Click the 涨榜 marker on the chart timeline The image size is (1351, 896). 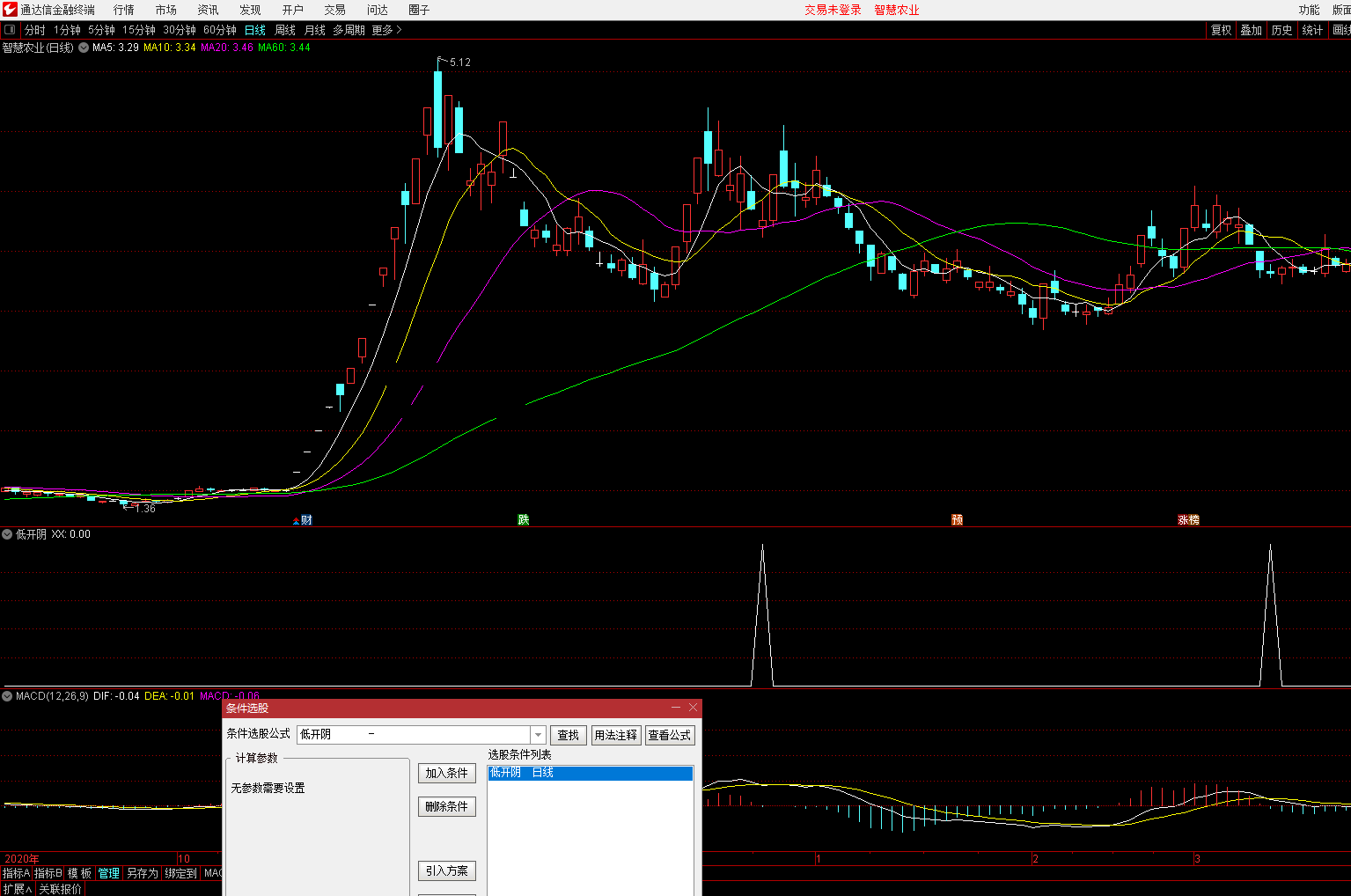point(1189,520)
